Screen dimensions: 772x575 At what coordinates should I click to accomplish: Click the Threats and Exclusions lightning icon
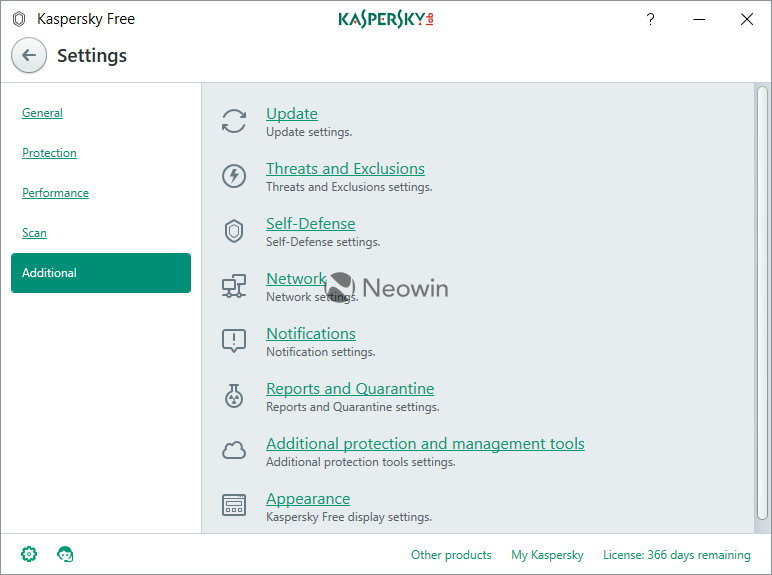click(x=234, y=176)
